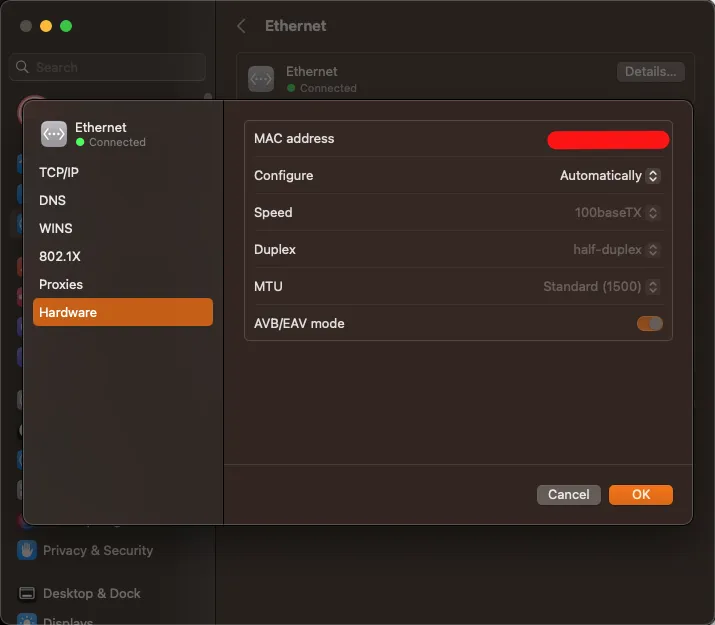Screen dimensions: 715x625
Task: Click the OK button
Action: tap(641, 495)
